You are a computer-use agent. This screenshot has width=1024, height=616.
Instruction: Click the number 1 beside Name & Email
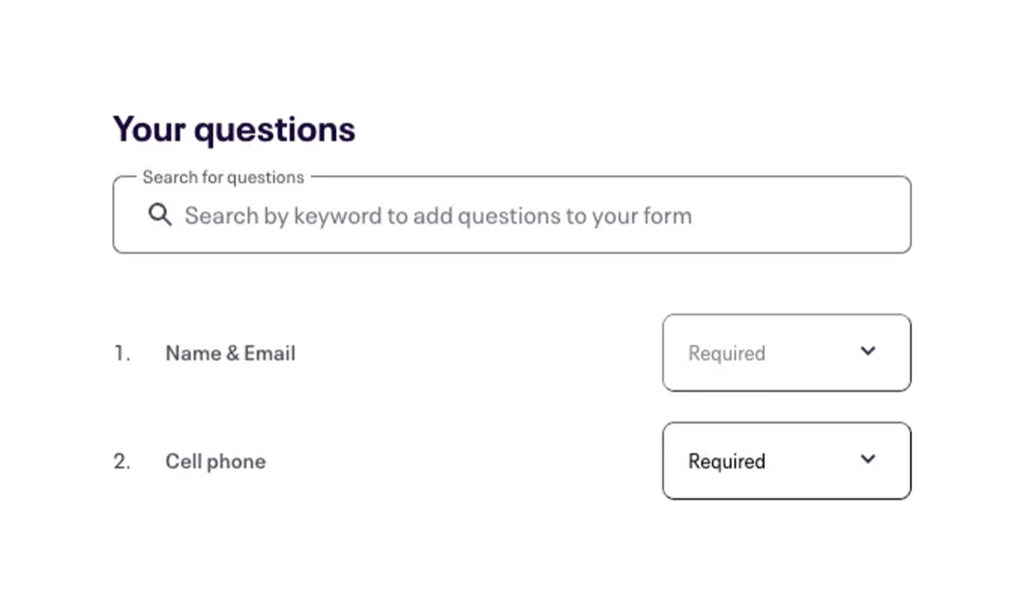122,353
